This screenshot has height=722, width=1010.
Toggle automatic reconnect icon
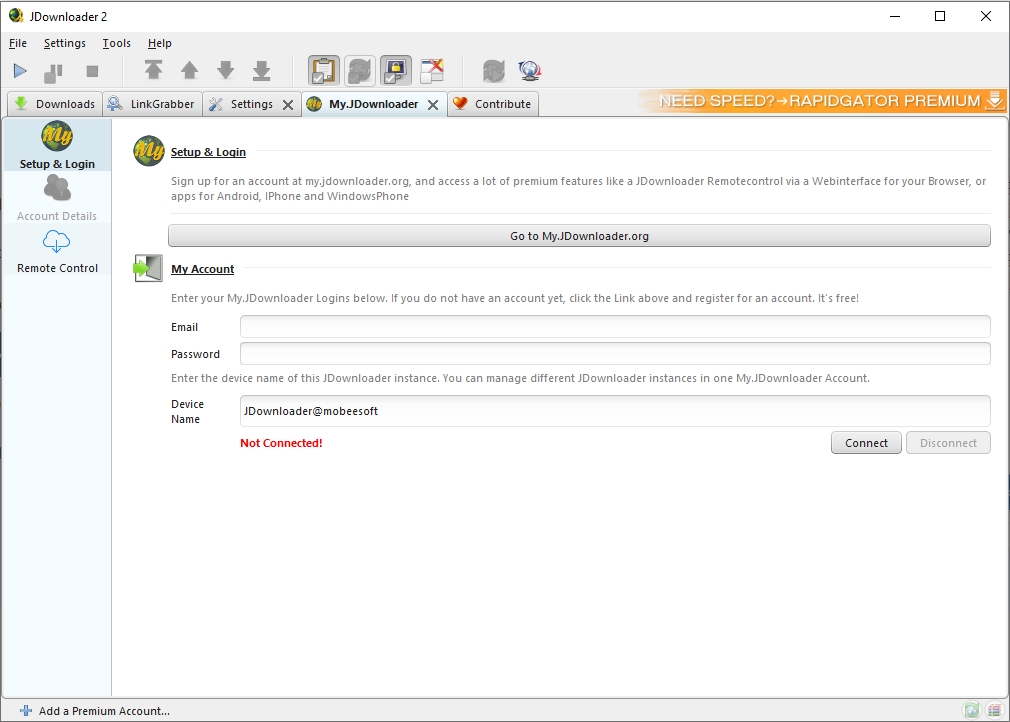(360, 71)
